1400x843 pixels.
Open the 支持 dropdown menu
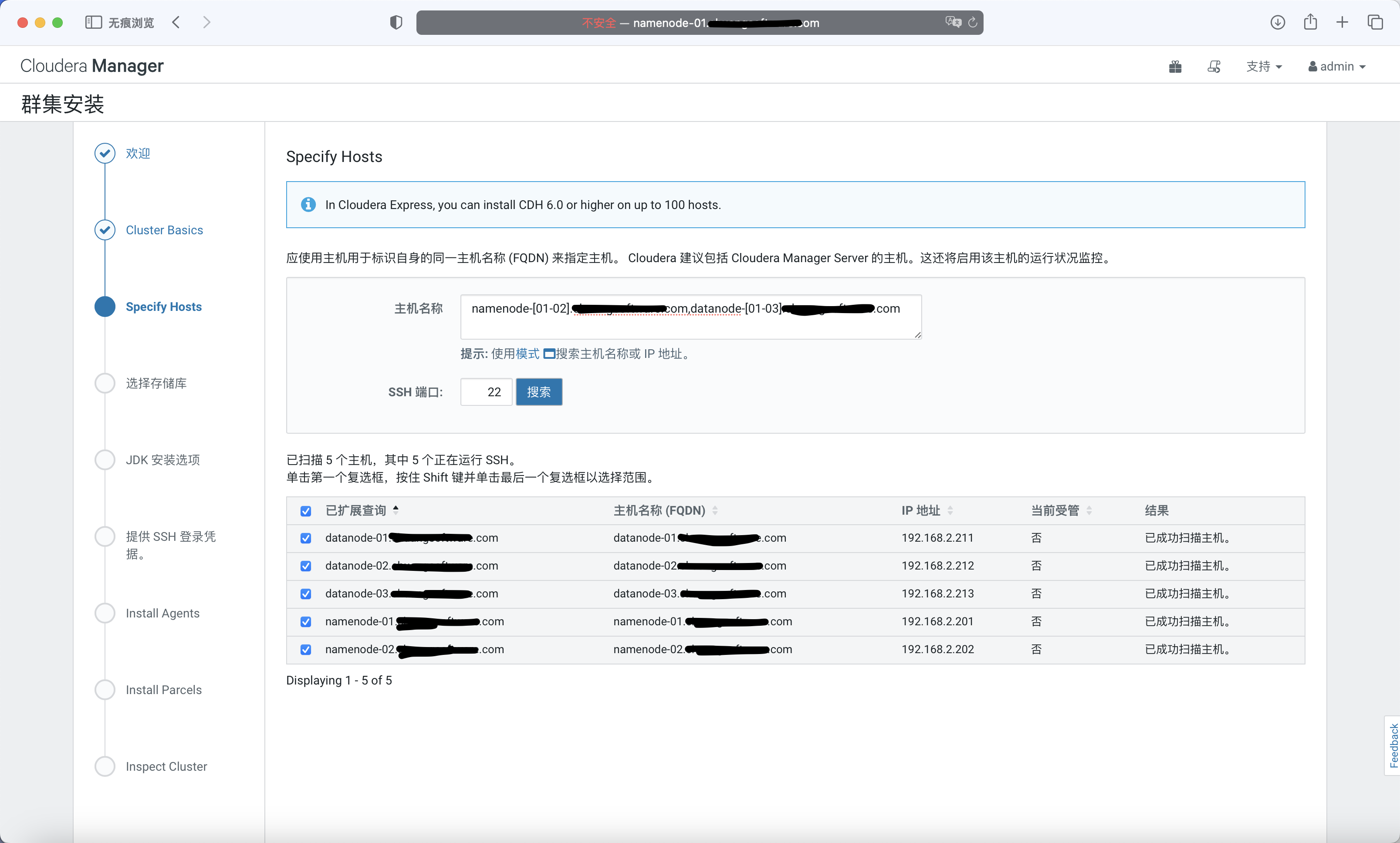click(x=1264, y=67)
